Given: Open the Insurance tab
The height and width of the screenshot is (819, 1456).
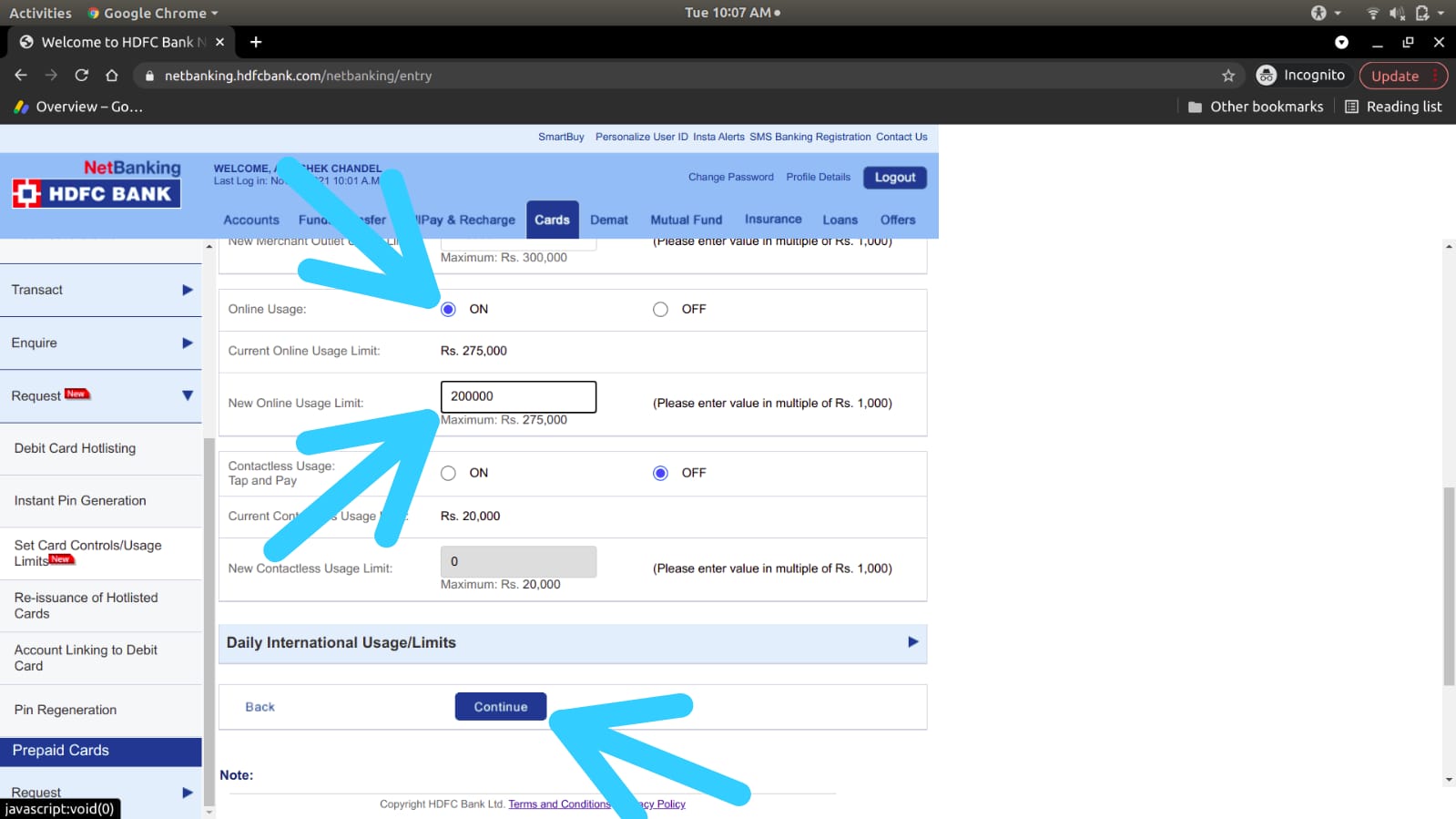Looking at the screenshot, I should [x=773, y=219].
